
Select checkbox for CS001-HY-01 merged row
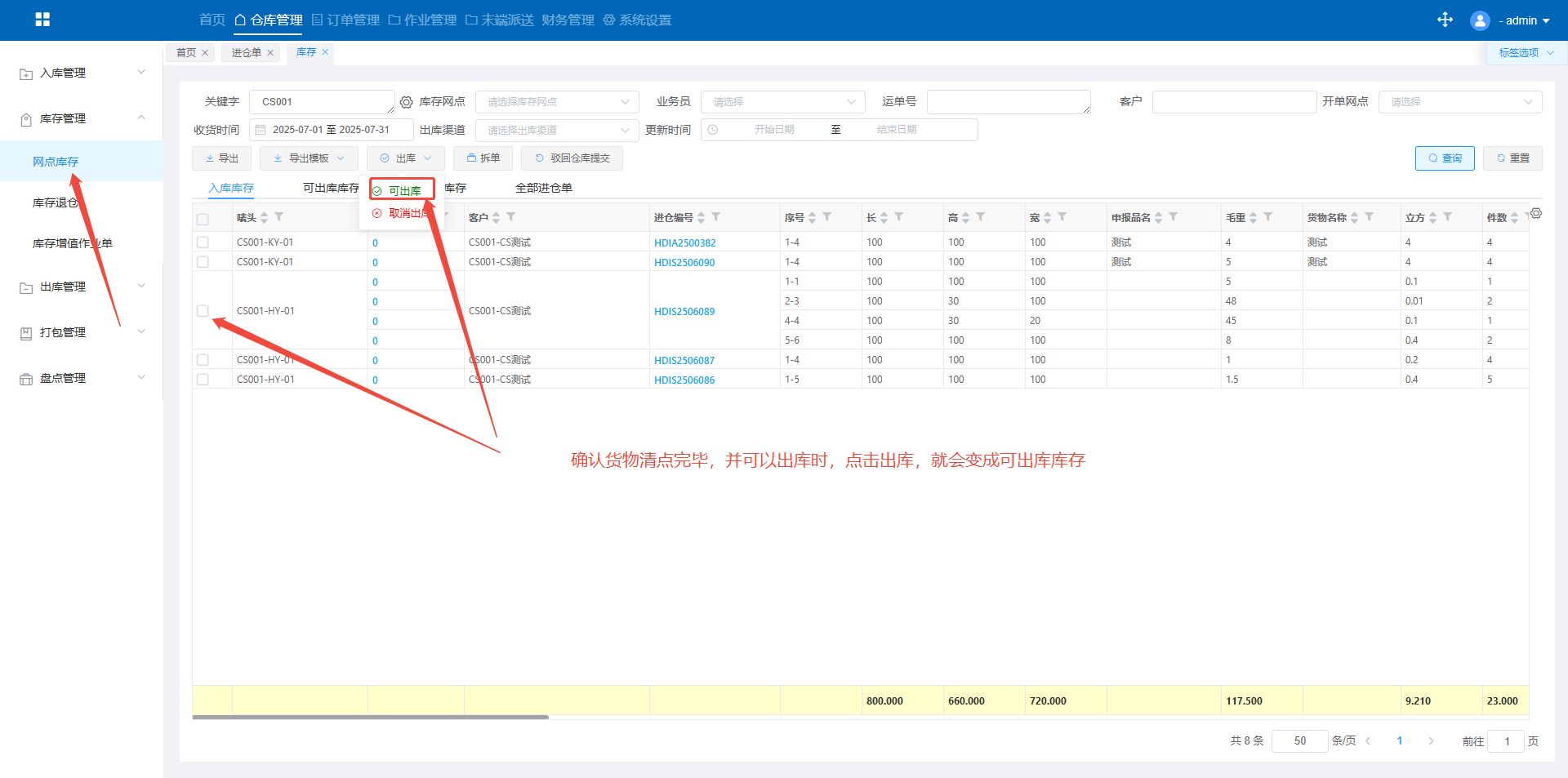203,311
